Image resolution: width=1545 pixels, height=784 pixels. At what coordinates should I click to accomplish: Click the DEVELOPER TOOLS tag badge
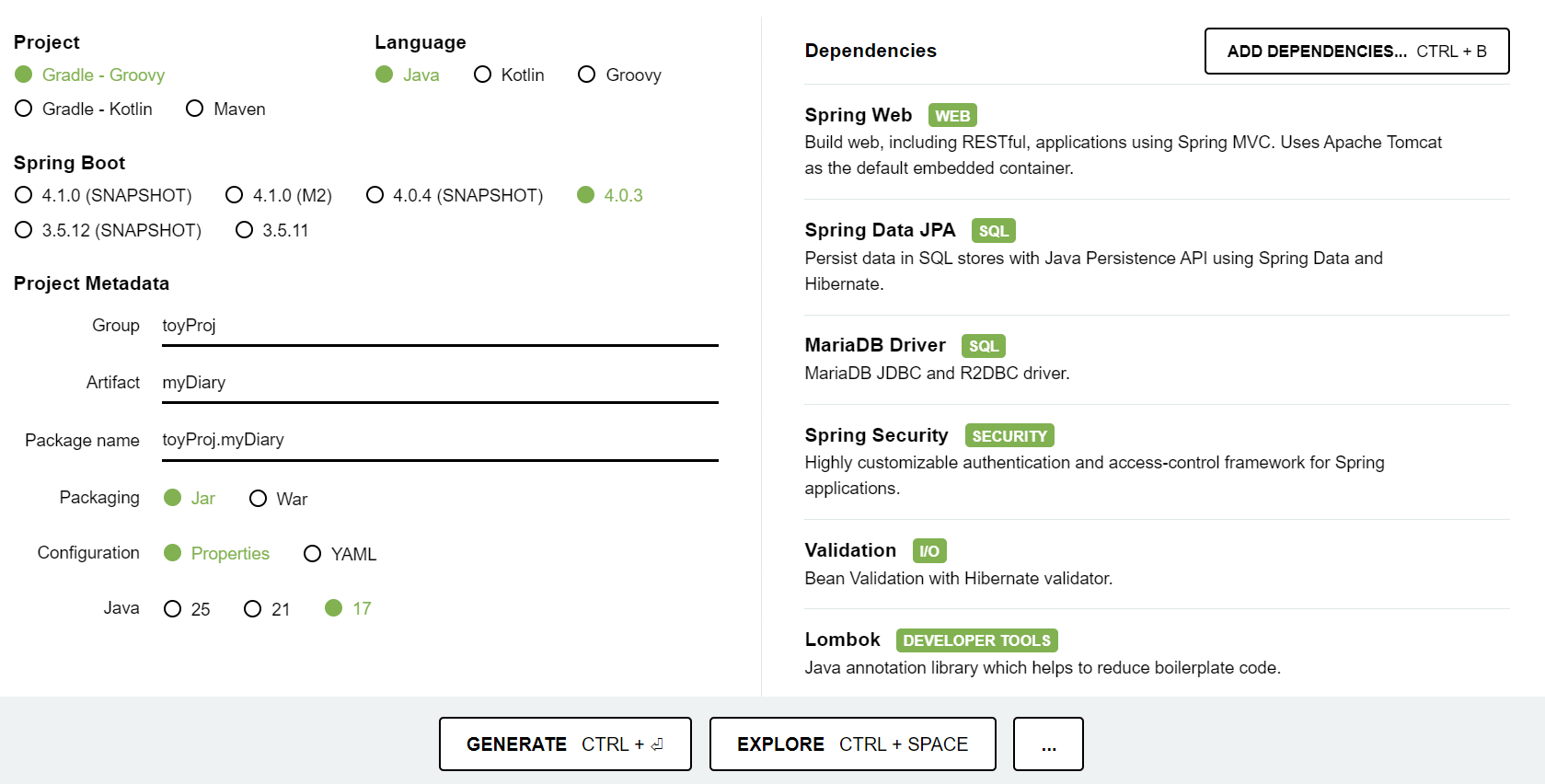[x=977, y=640]
